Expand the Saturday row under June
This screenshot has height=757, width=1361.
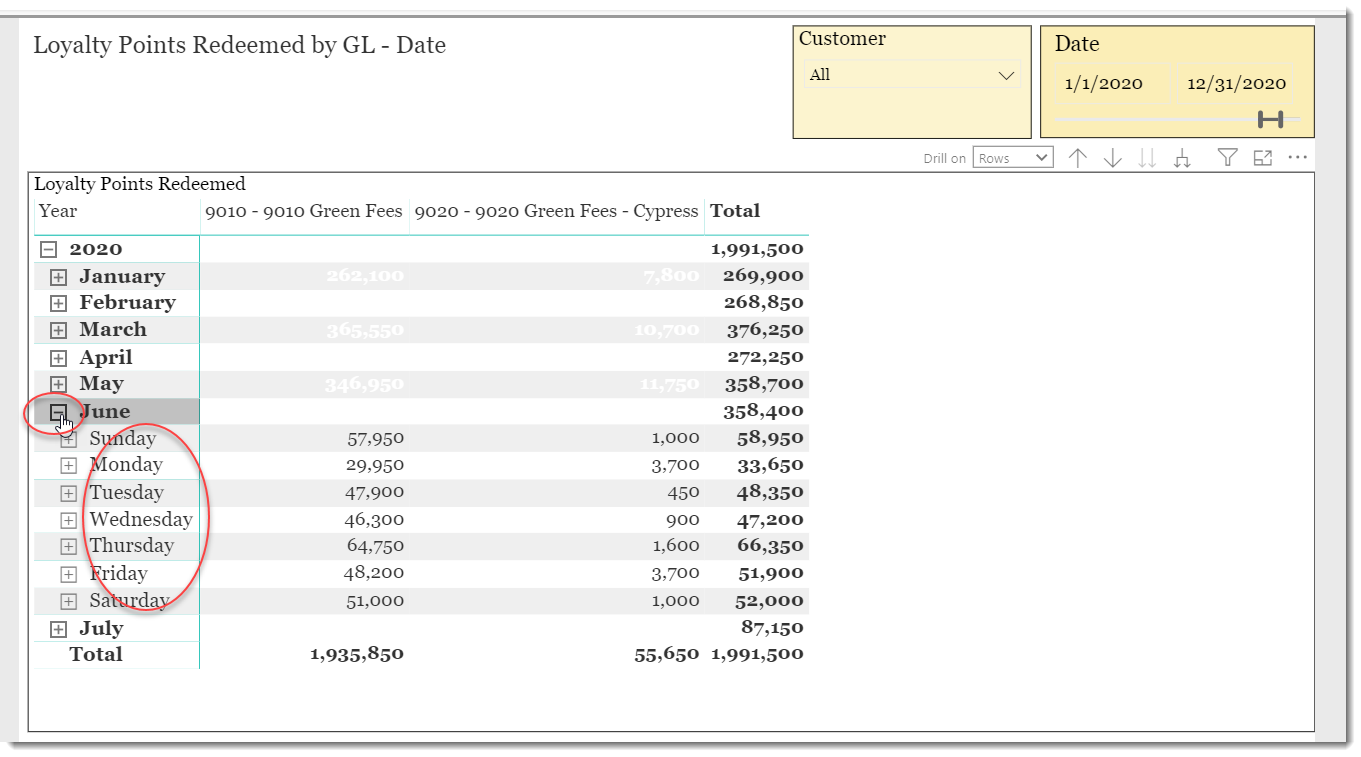point(68,601)
